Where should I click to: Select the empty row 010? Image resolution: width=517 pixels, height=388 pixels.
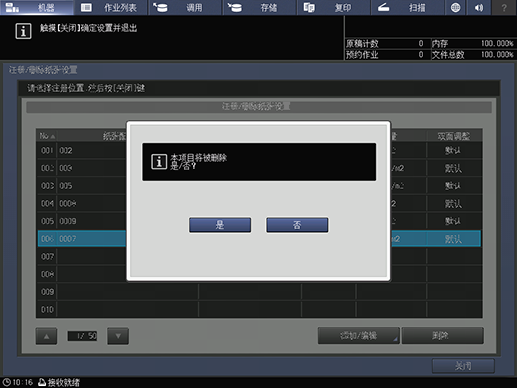point(259,309)
